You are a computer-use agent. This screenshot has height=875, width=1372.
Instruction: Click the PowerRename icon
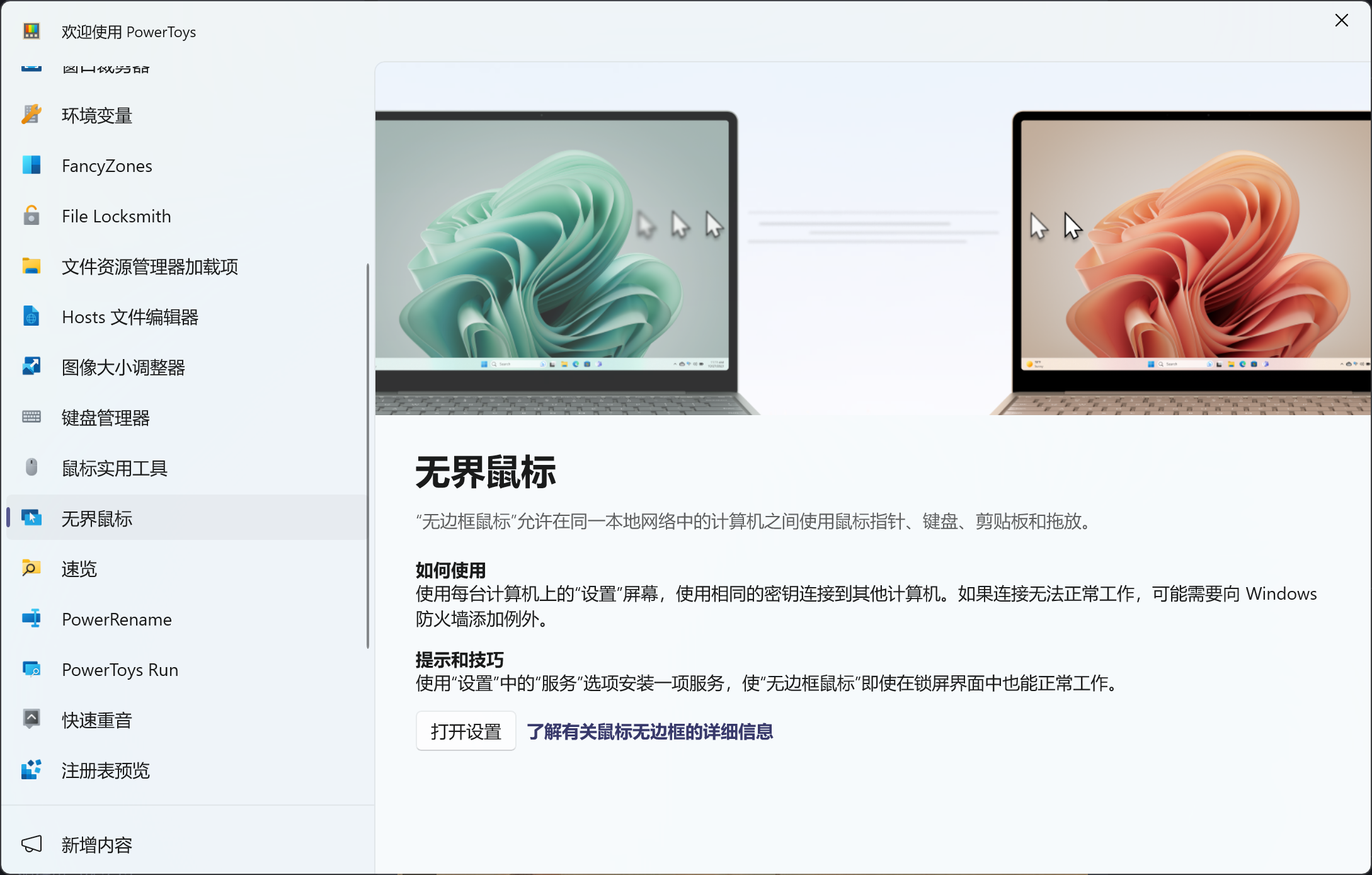pyautogui.click(x=31, y=619)
